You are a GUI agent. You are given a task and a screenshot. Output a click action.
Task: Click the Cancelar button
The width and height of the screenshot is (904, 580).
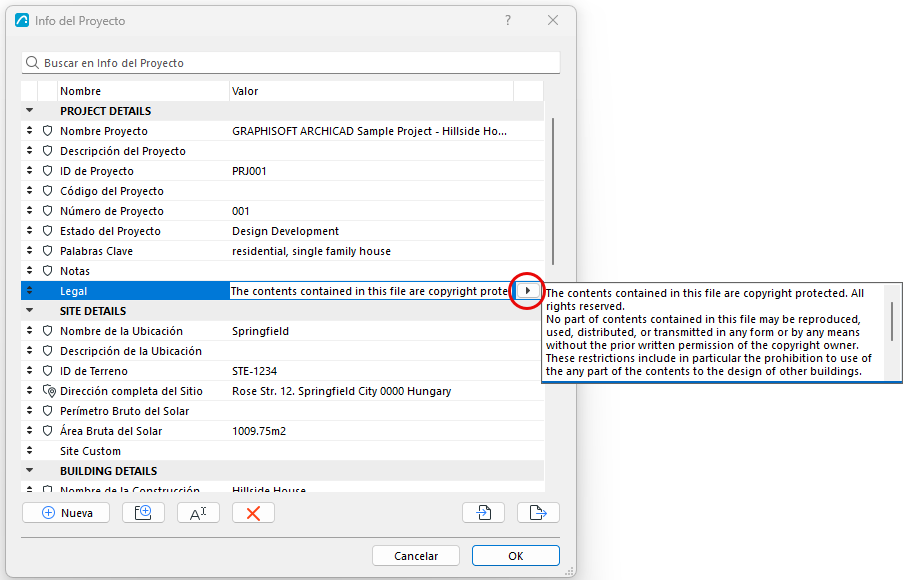point(416,556)
